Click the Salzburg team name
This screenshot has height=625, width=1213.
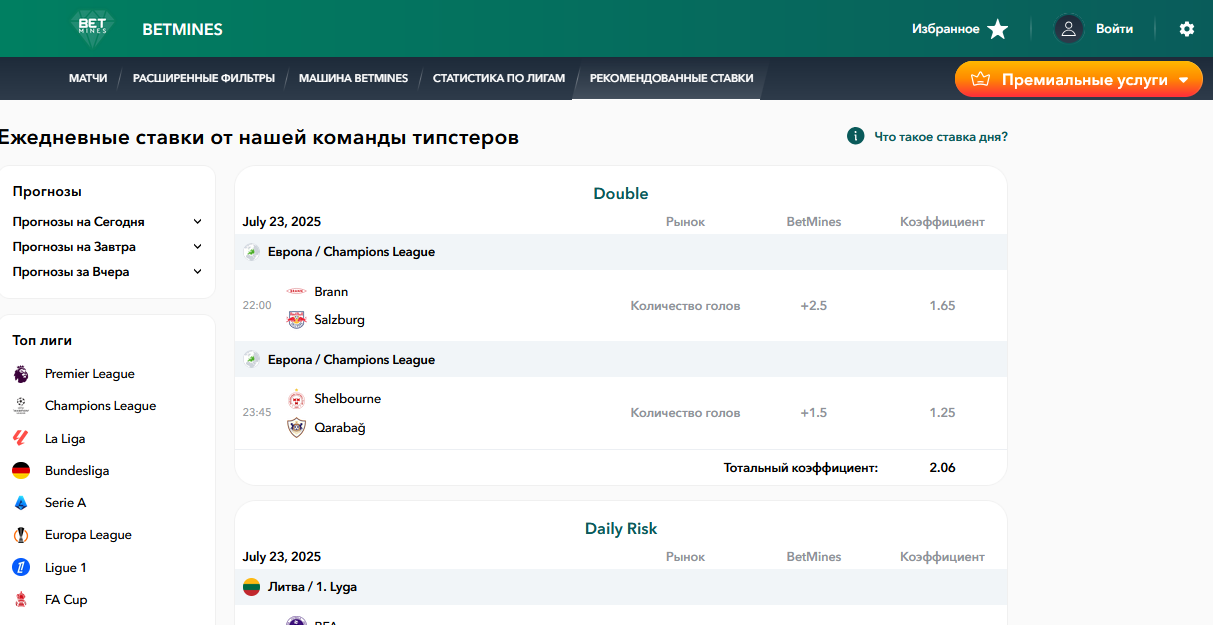coord(340,320)
